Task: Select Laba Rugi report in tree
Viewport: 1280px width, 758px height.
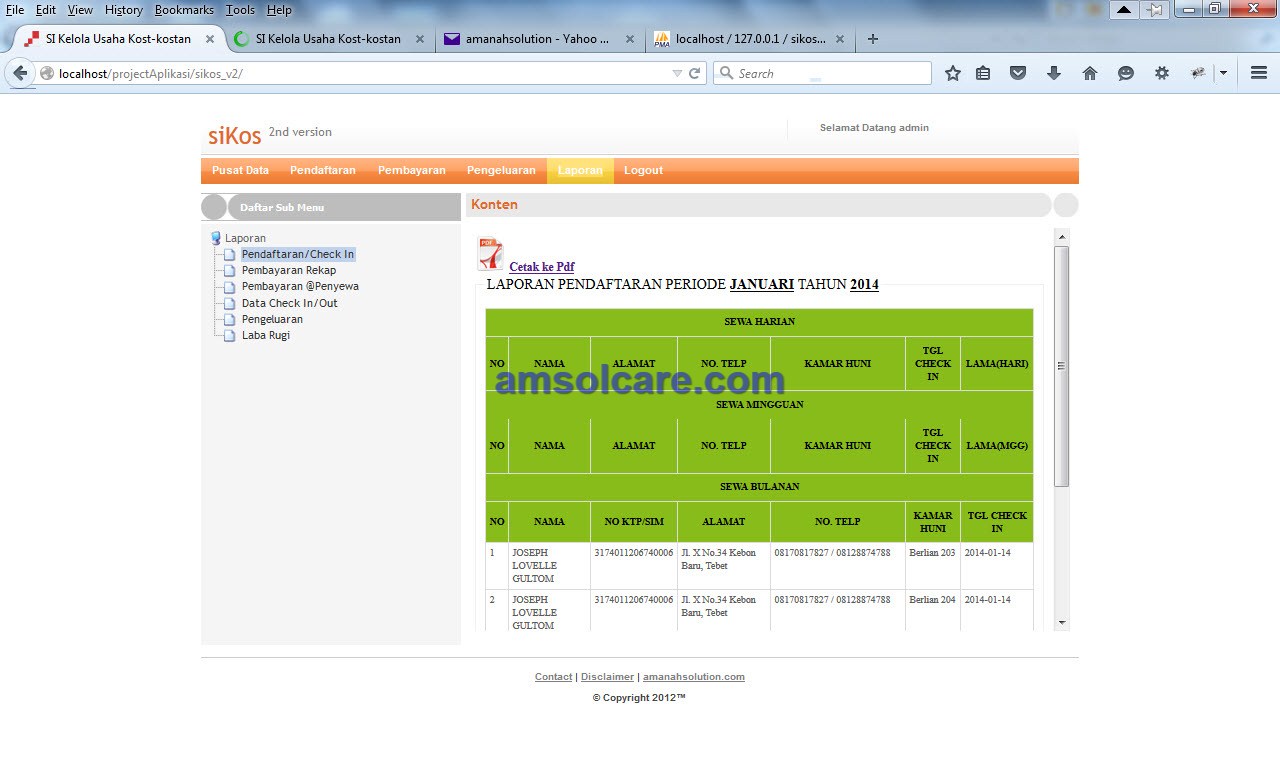Action: tap(265, 335)
